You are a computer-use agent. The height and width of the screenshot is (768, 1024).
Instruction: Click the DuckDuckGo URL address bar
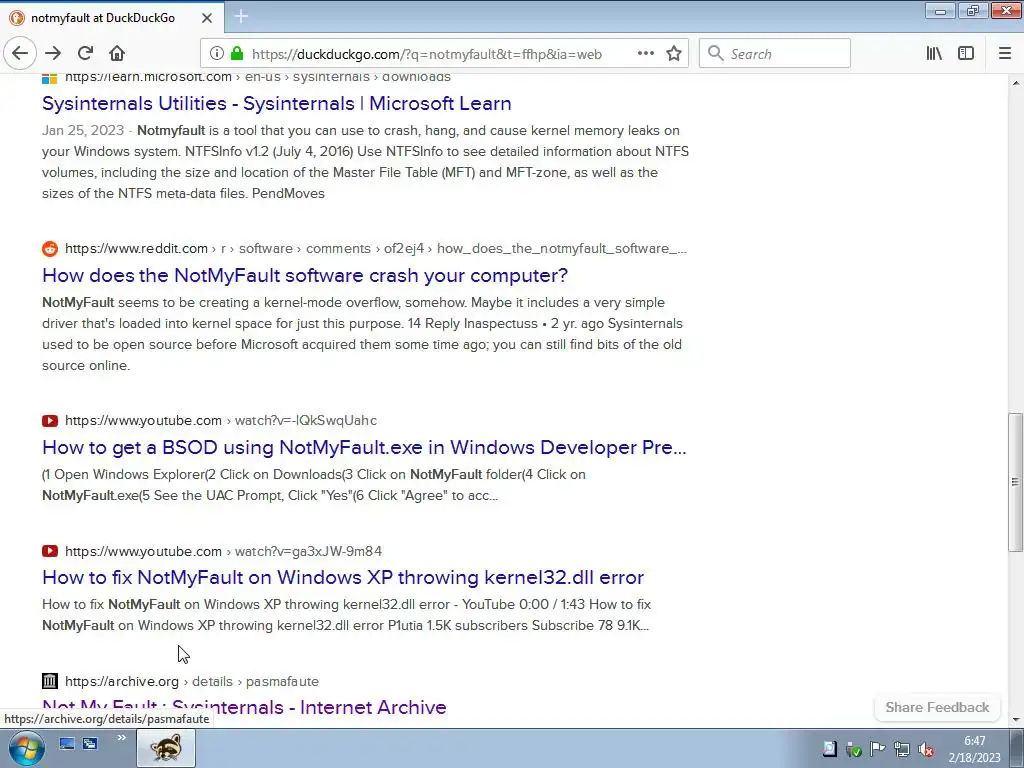pyautogui.click(x=427, y=54)
